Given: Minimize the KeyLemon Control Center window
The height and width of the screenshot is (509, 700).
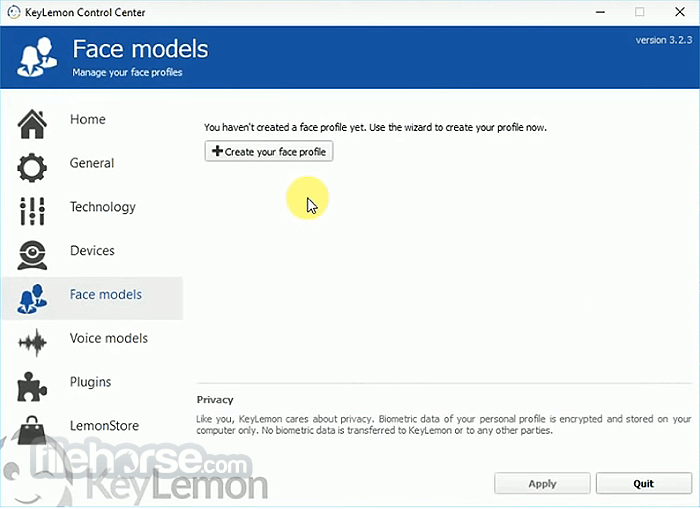Looking at the screenshot, I should point(600,12).
